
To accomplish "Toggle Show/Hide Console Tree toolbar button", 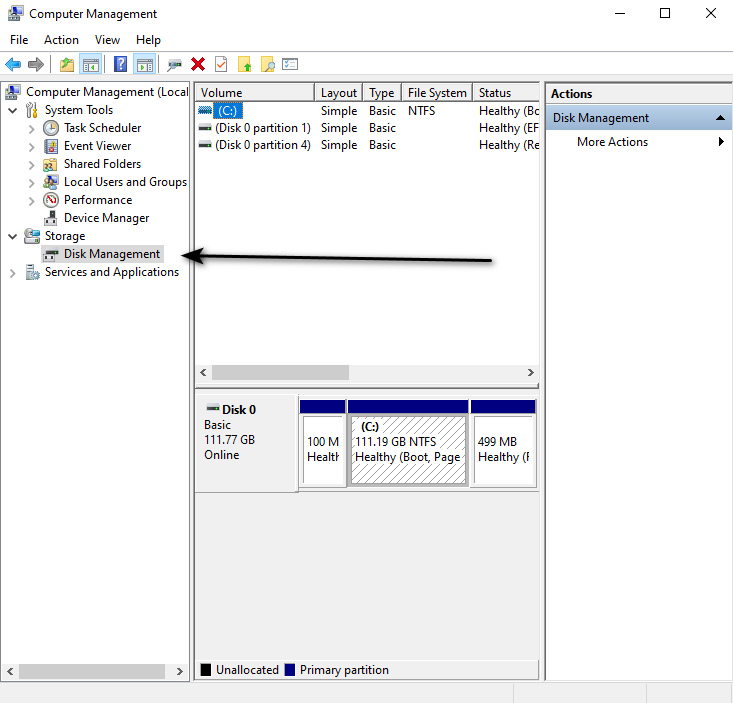I will tap(90, 64).
